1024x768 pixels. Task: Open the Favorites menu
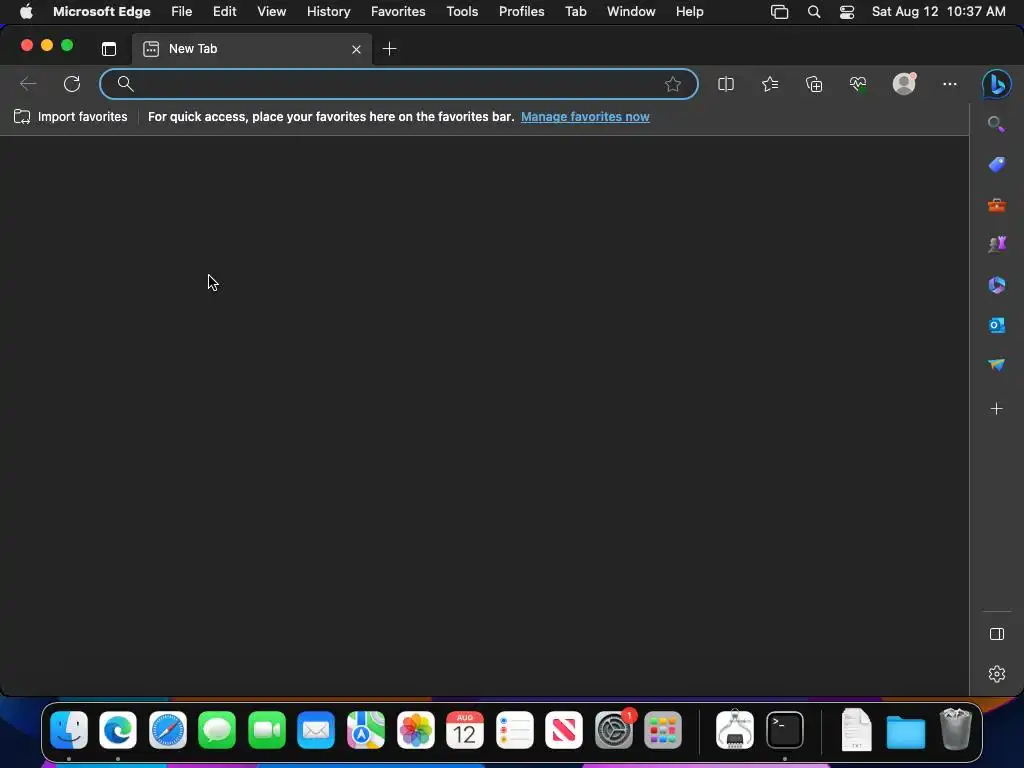click(398, 12)
